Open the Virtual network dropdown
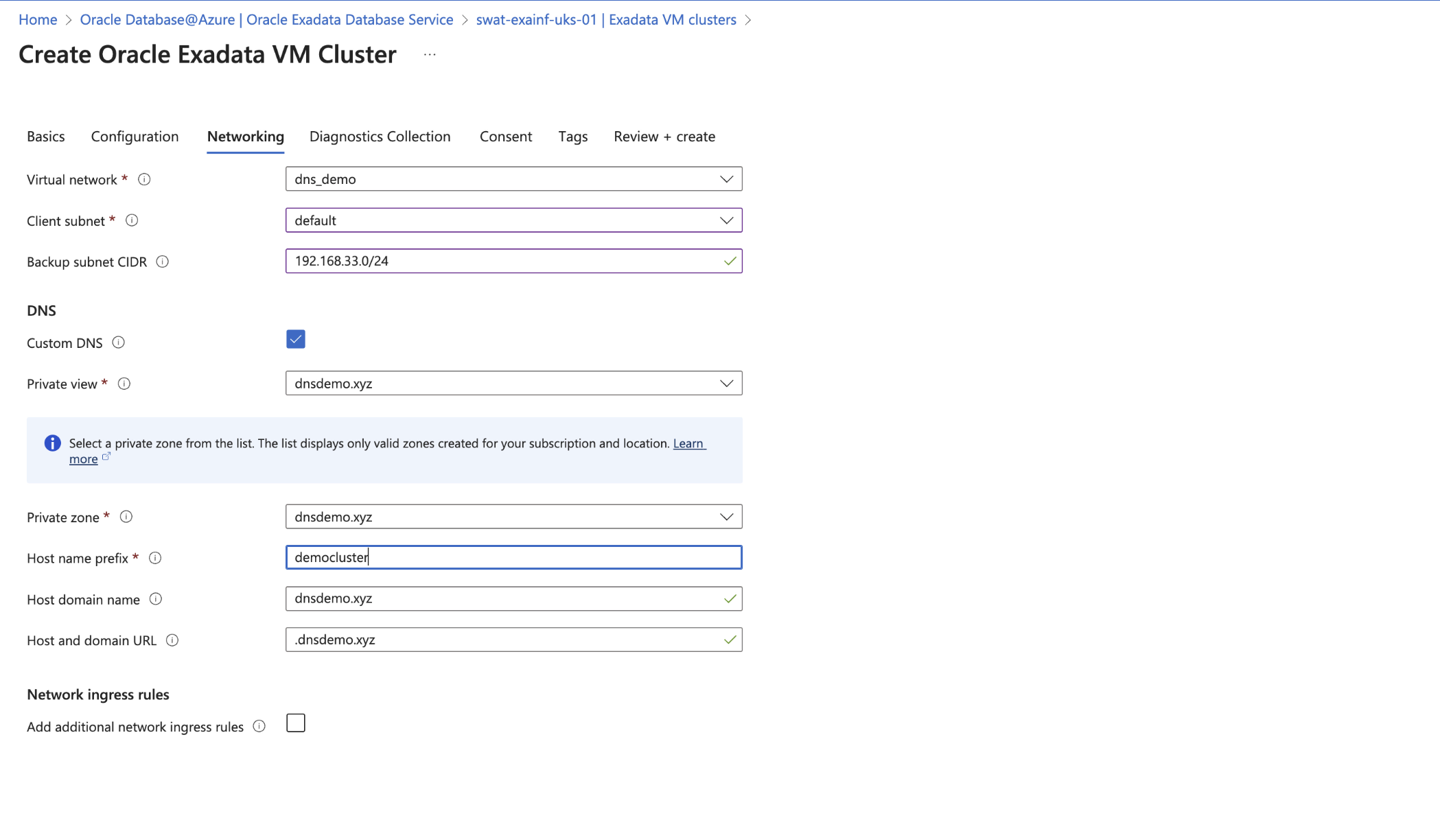Viewport: 1440px width, 840px height. click(x=726, y=179)
